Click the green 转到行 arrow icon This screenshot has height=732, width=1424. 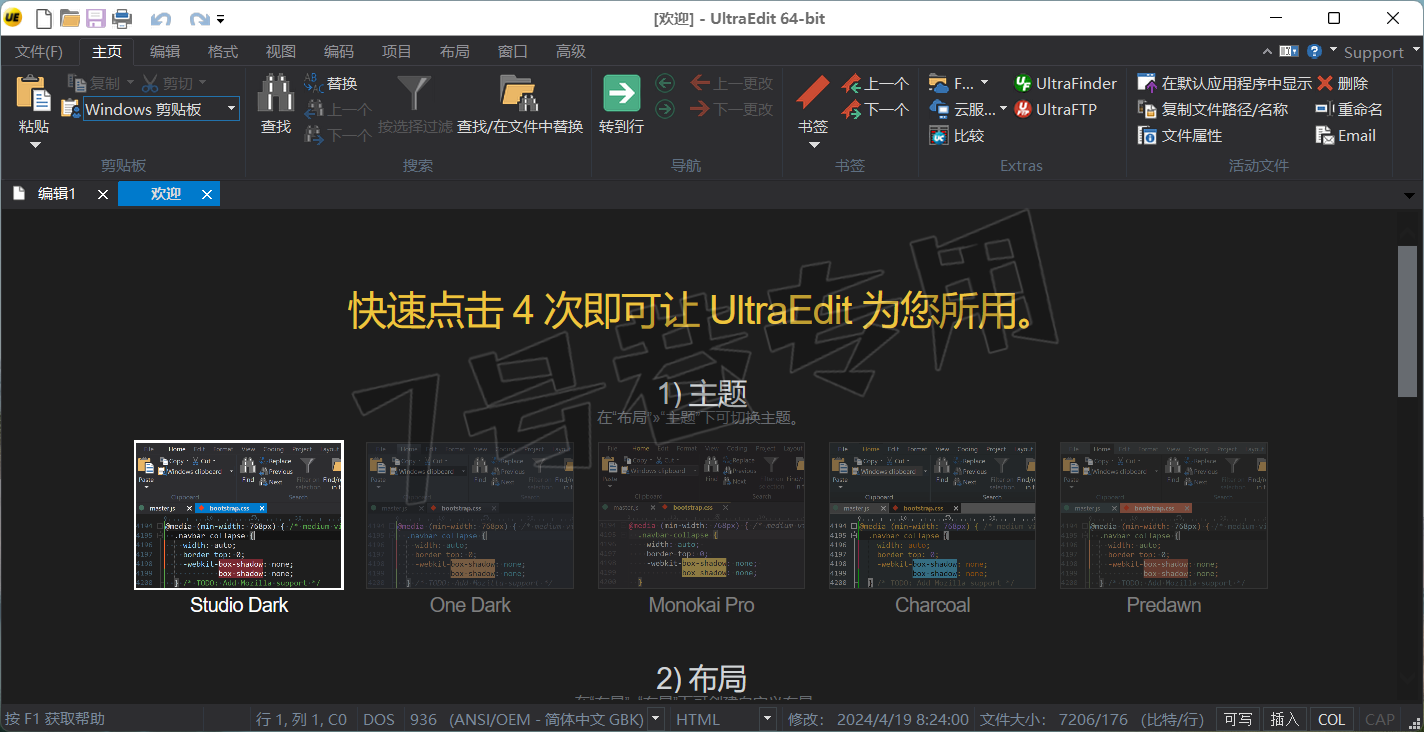[621, 93]
